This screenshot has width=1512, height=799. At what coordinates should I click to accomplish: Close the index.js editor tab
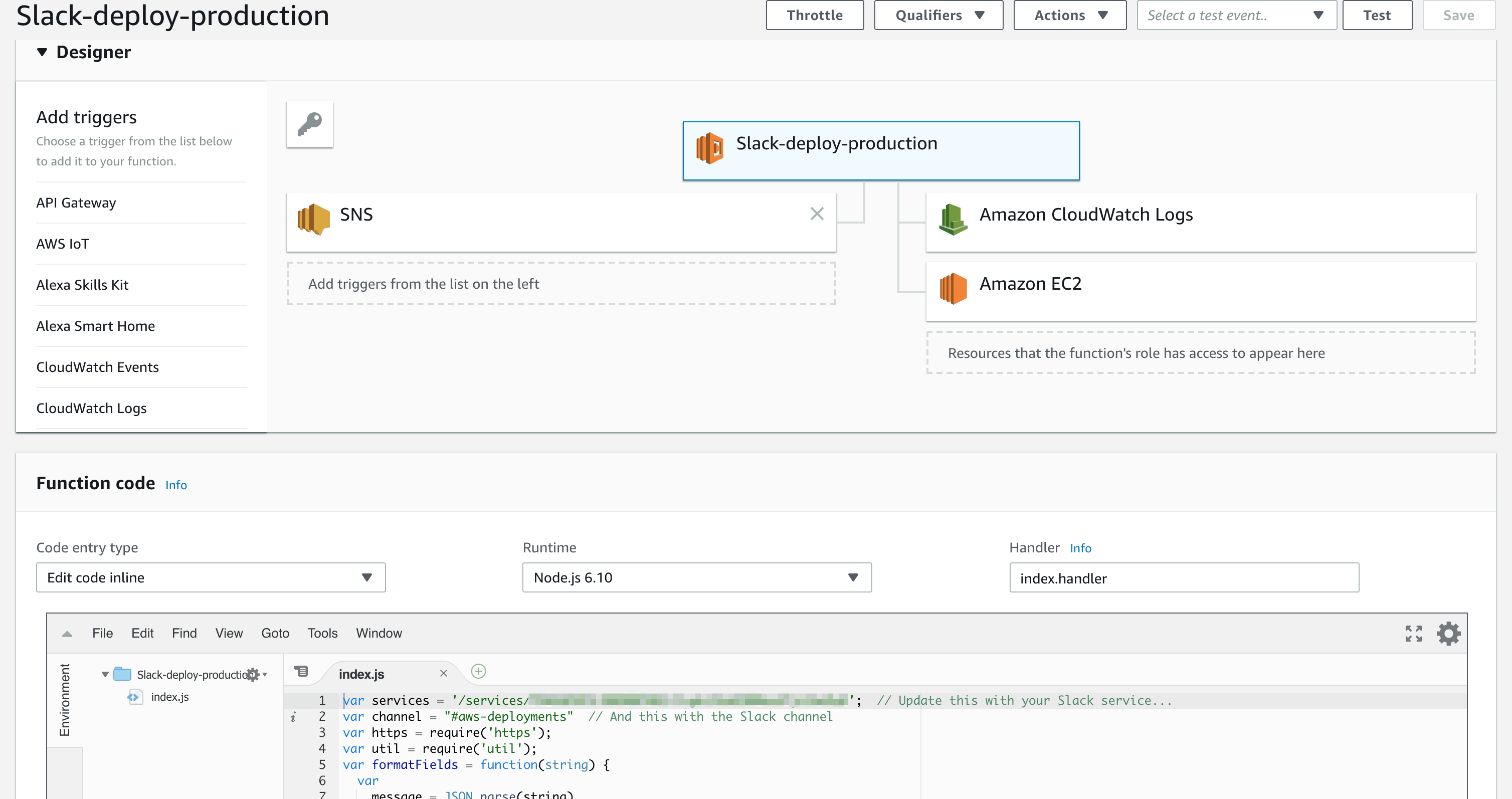(x=443, y=673)
